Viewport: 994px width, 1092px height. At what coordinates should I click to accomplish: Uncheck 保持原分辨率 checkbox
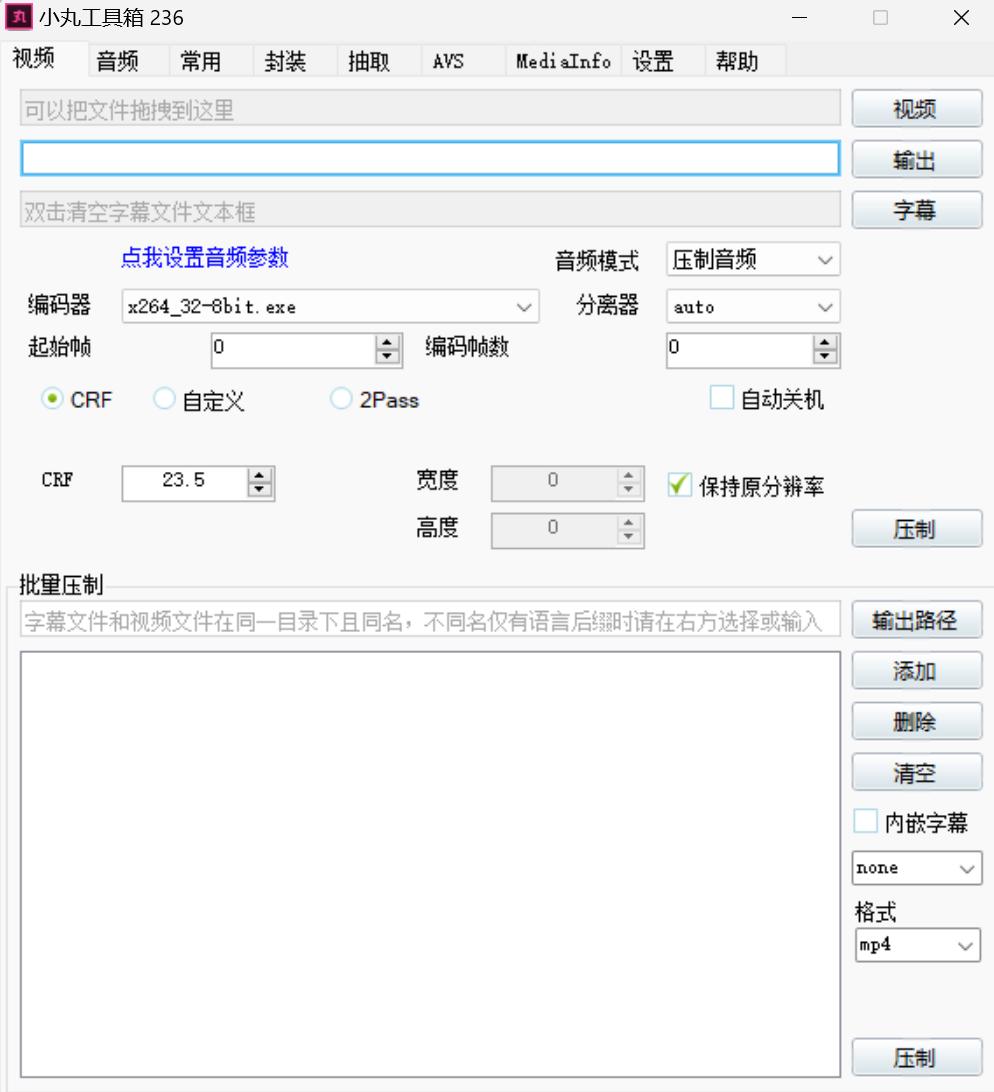(680, 486)
